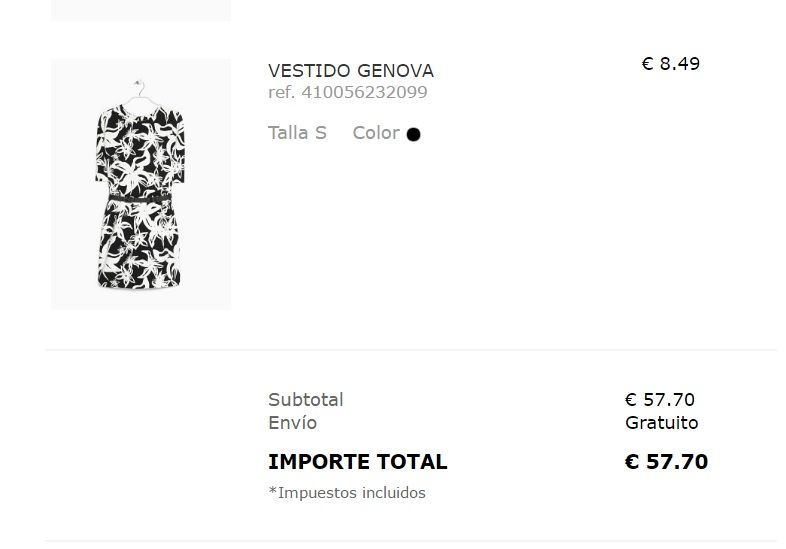Click the partially visible product image at top
This screenshot has width=786, height=549.
140,10
